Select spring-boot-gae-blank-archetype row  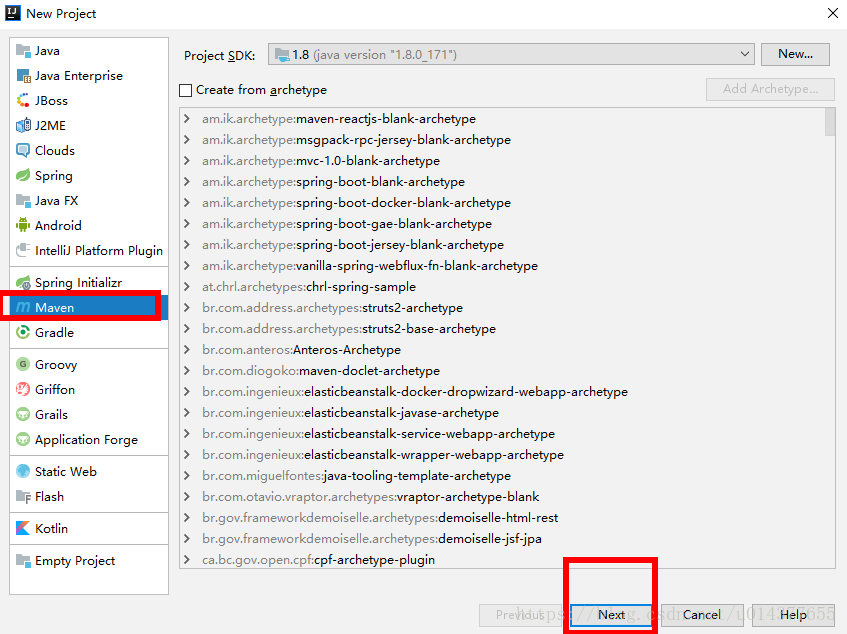pos(502,224)
